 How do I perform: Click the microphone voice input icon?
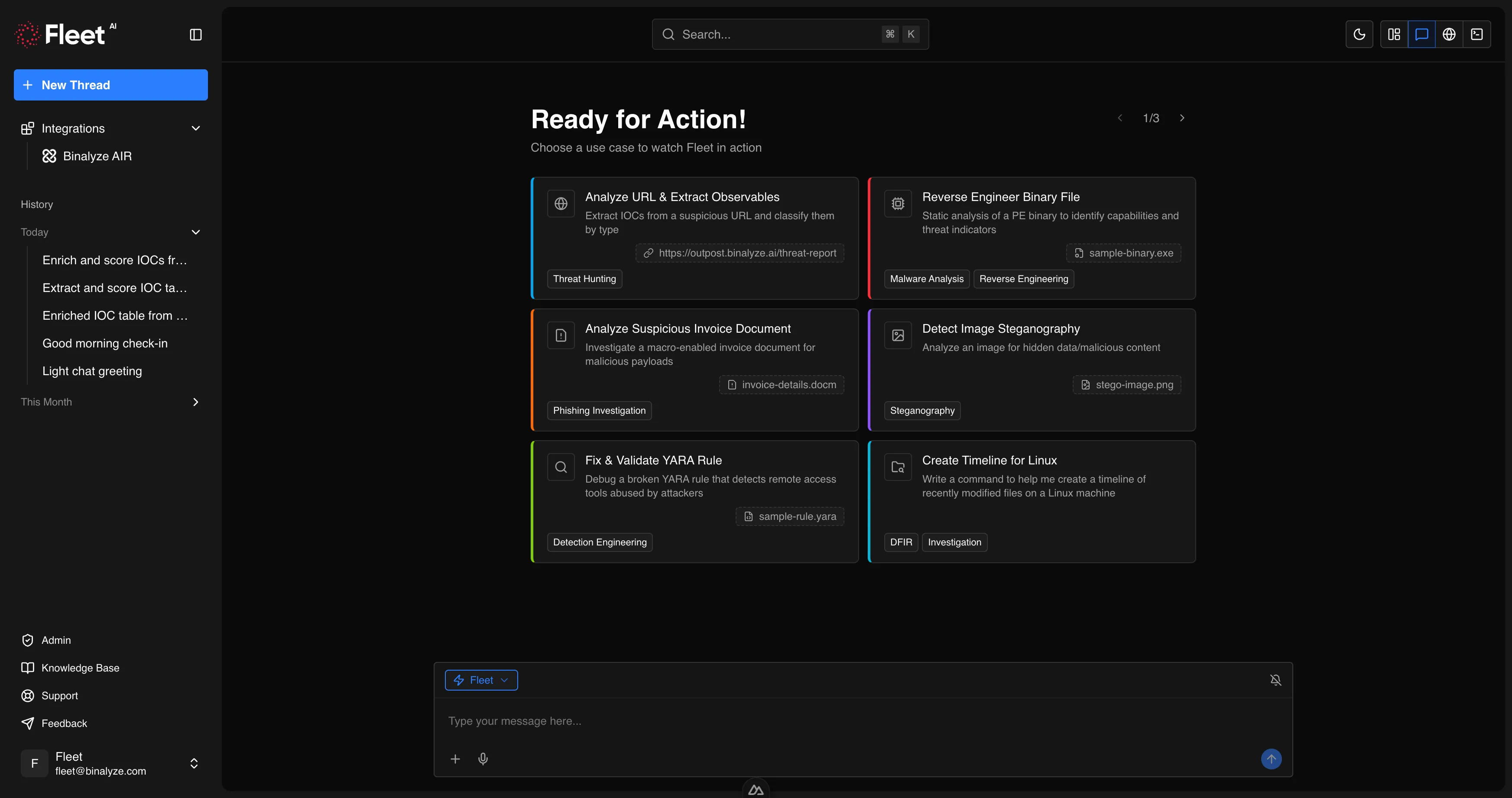[483, 759]
